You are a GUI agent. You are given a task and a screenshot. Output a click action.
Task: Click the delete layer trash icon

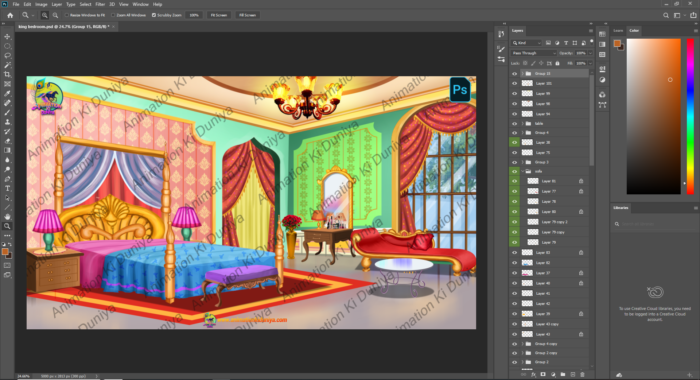(582, 374)
